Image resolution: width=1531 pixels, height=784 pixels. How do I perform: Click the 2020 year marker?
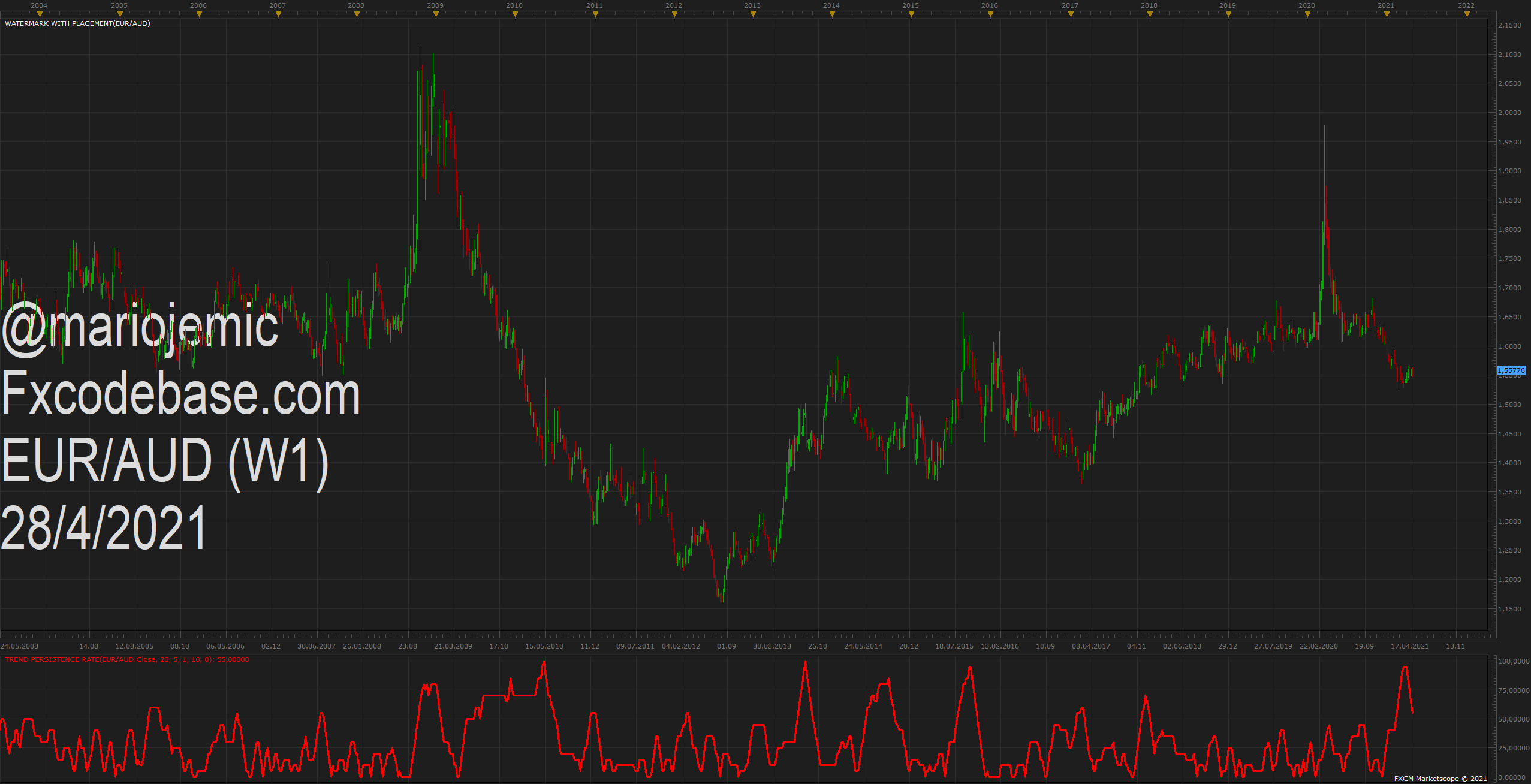tap(1307, 5)
